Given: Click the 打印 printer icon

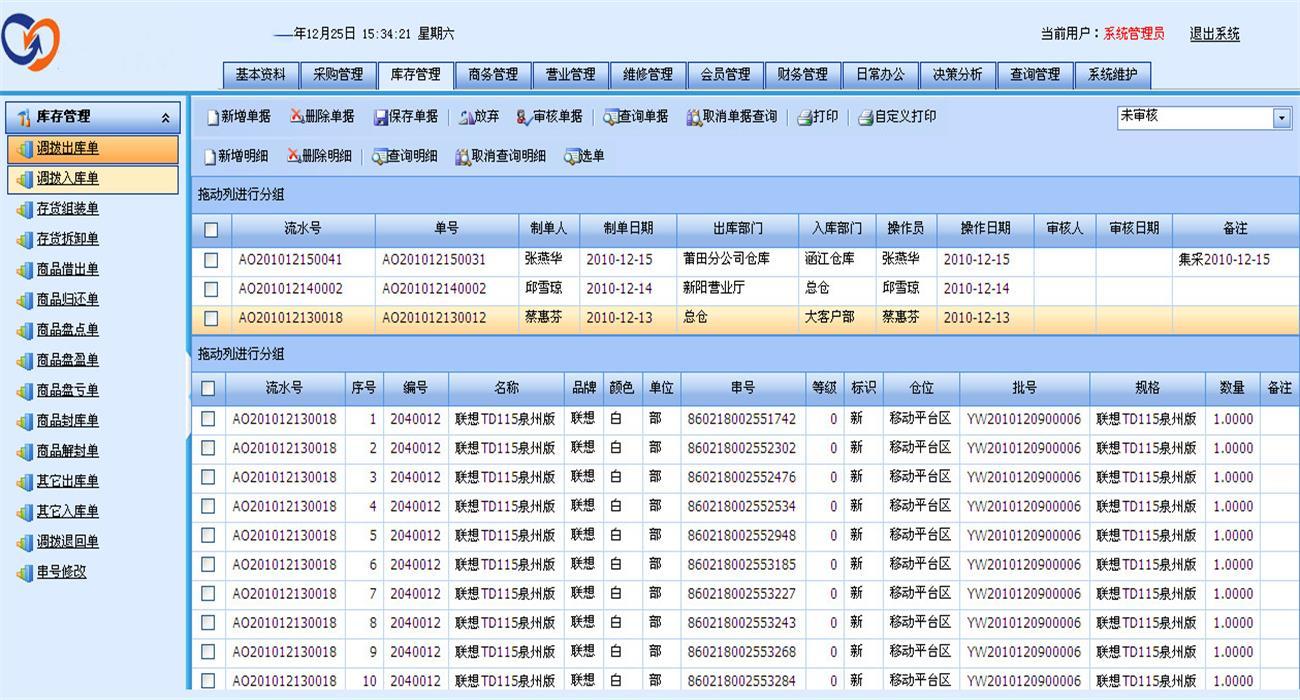Looking at the screenshot, I should 805,117.
